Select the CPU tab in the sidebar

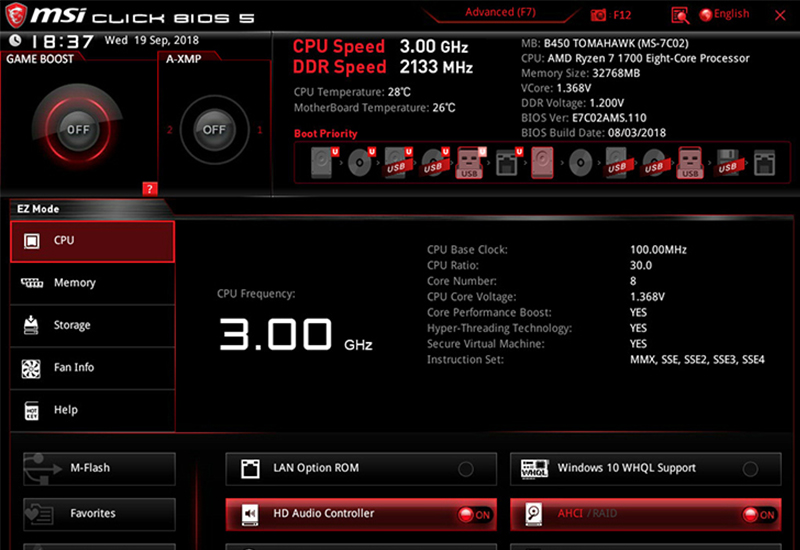pyautogui.click(x=92, y=241)
